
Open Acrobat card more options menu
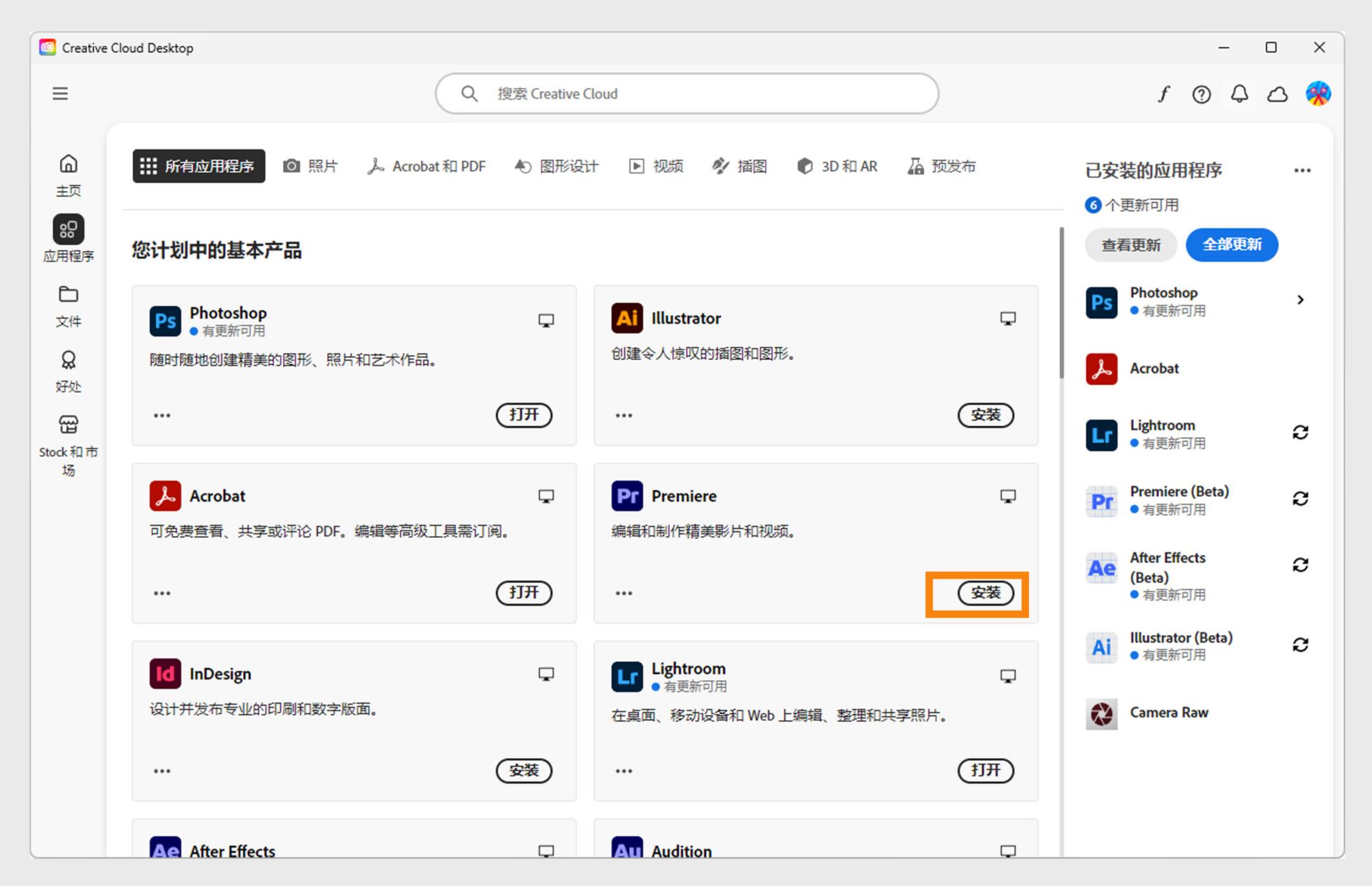point(162,594)
